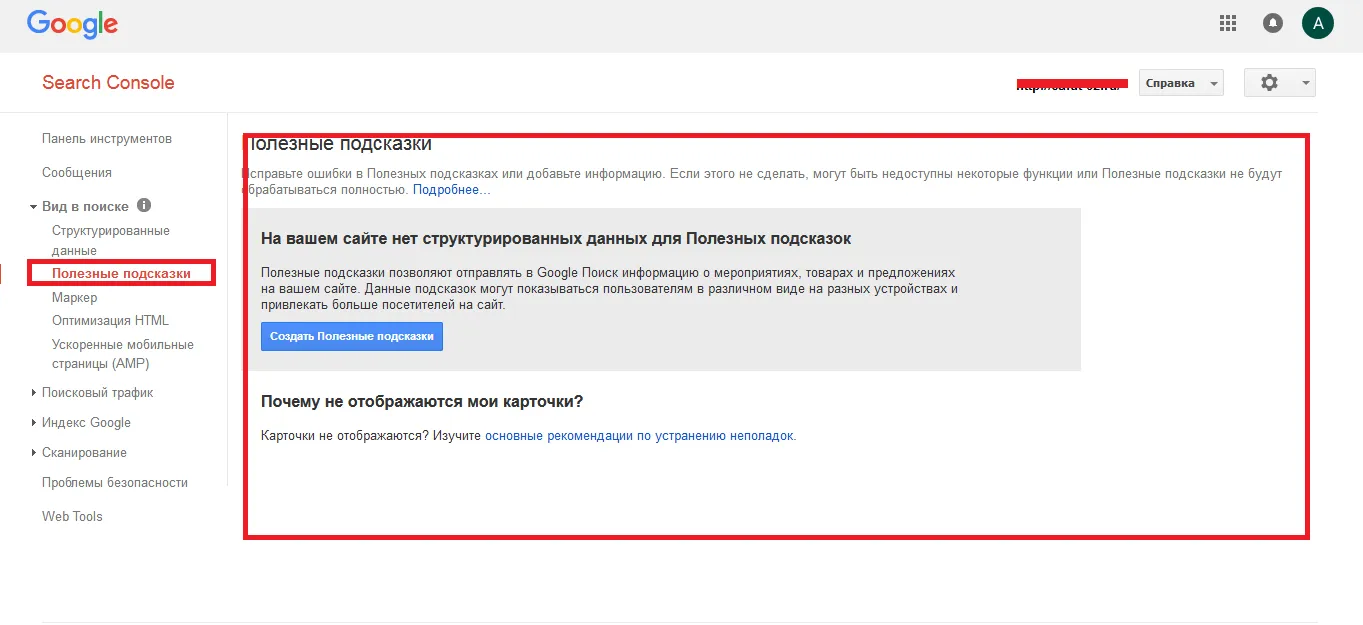Click the Google logo
Viewport: 1363px width, 625px height.
[x=72, y=24]
